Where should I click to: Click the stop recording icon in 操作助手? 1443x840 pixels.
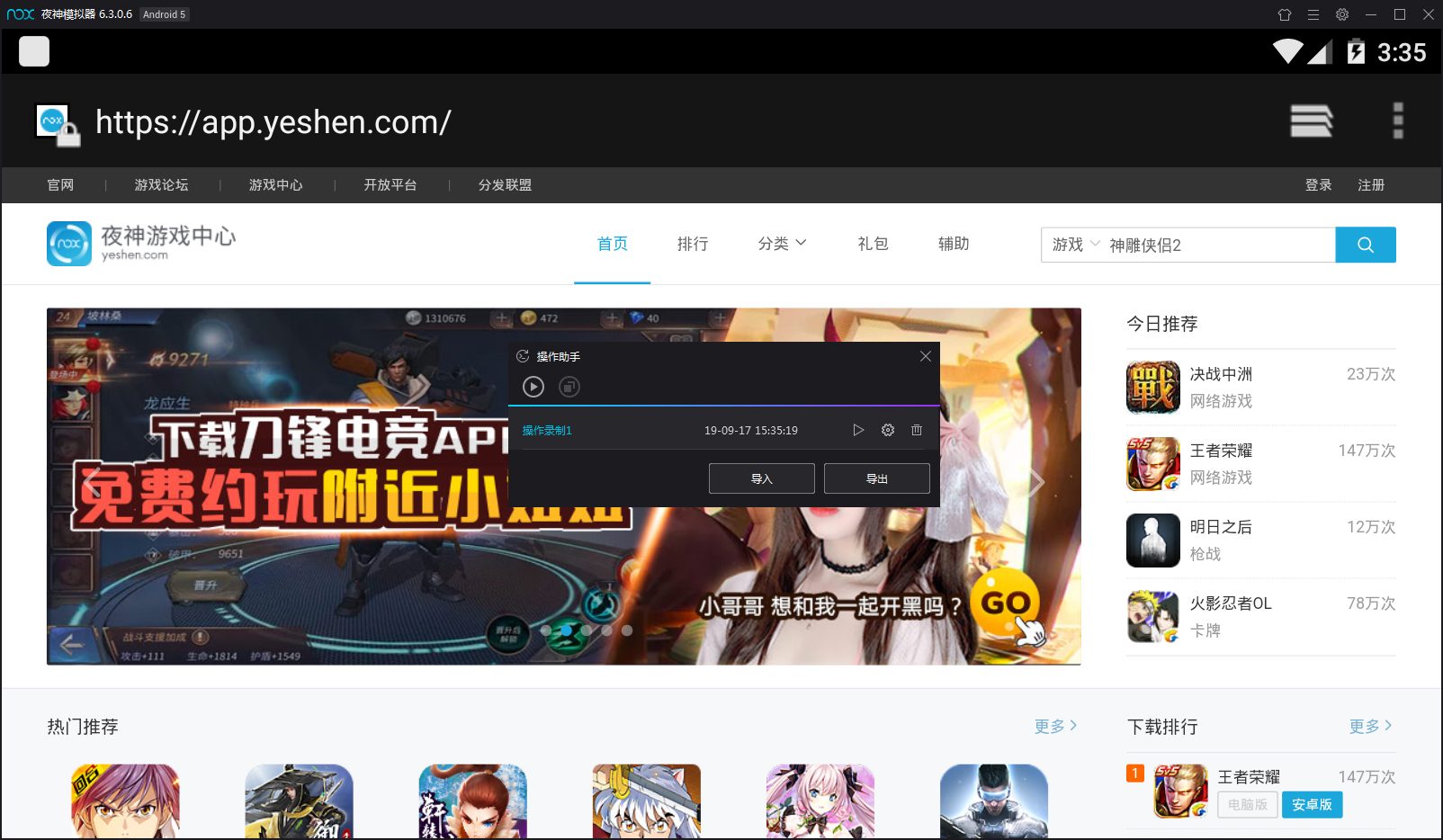click(x=569, y=387)
